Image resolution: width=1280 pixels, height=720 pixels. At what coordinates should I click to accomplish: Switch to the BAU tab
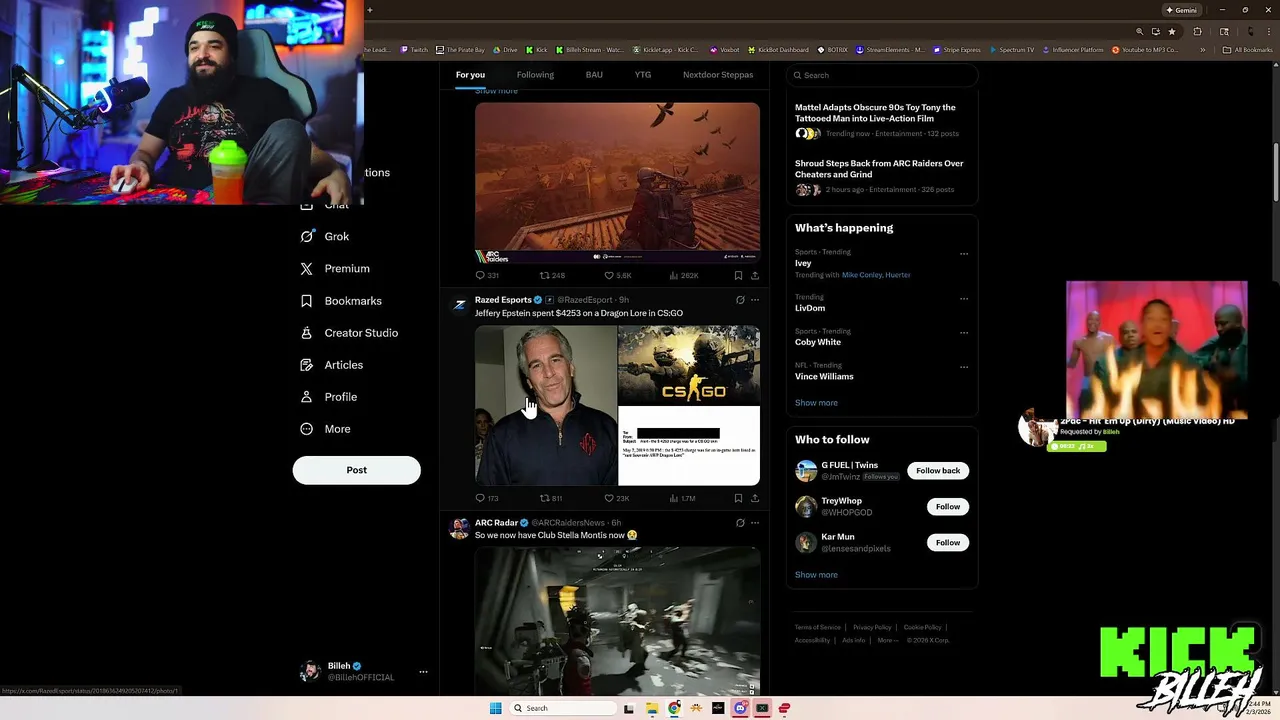click(x=594, y=75)
